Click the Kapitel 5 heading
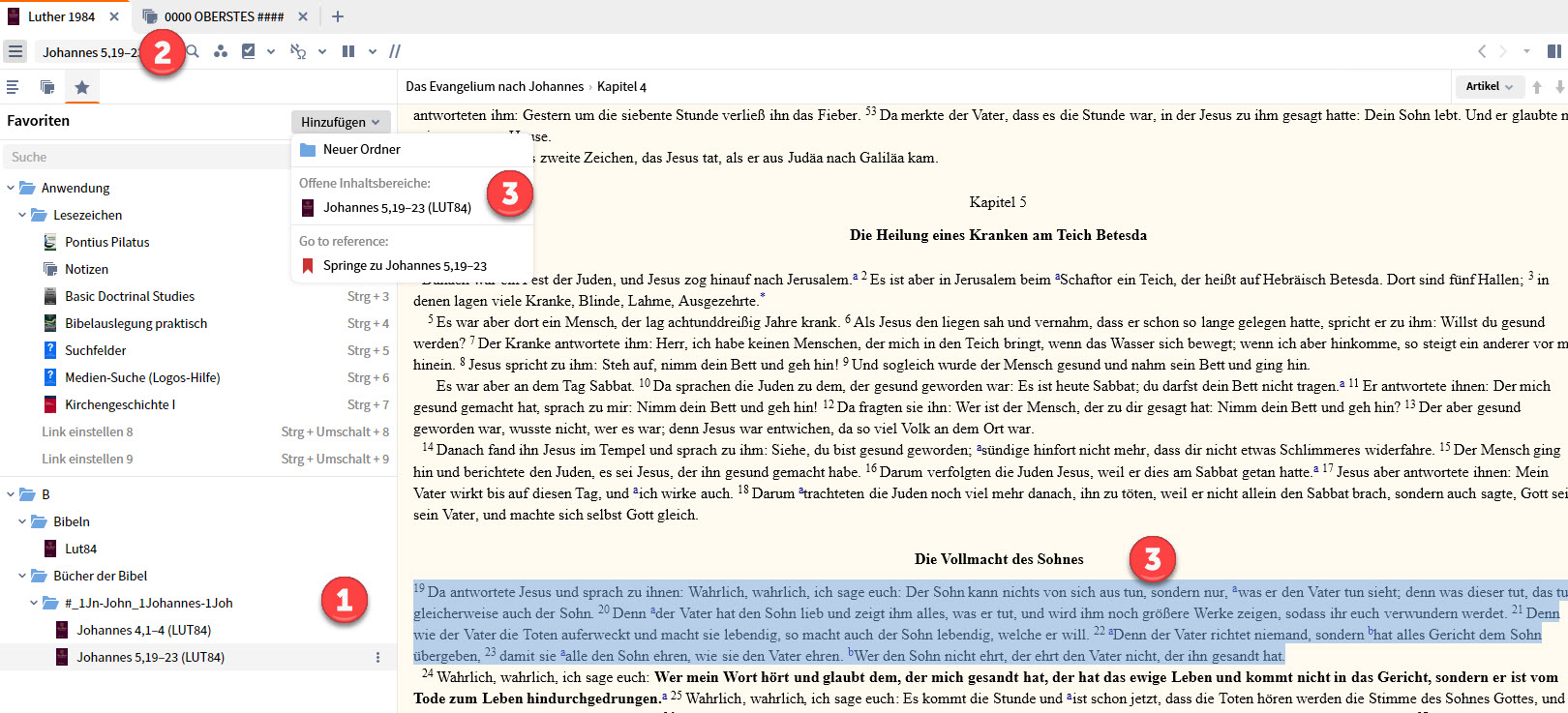This screenshot has height=713, width=1568. (998, 202)
